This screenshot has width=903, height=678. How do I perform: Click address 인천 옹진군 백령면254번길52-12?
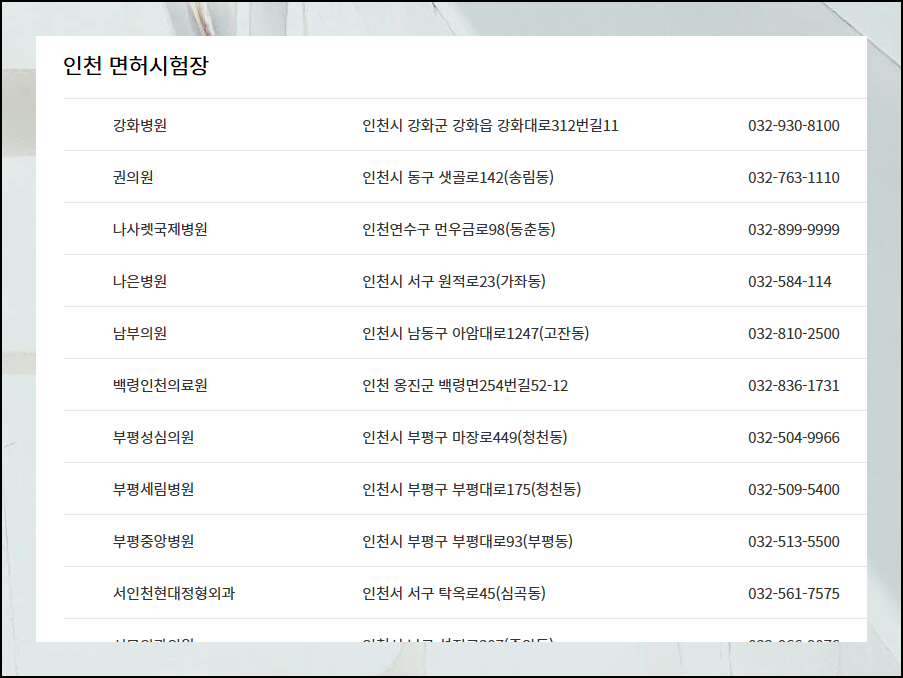(x=465, y=385)
